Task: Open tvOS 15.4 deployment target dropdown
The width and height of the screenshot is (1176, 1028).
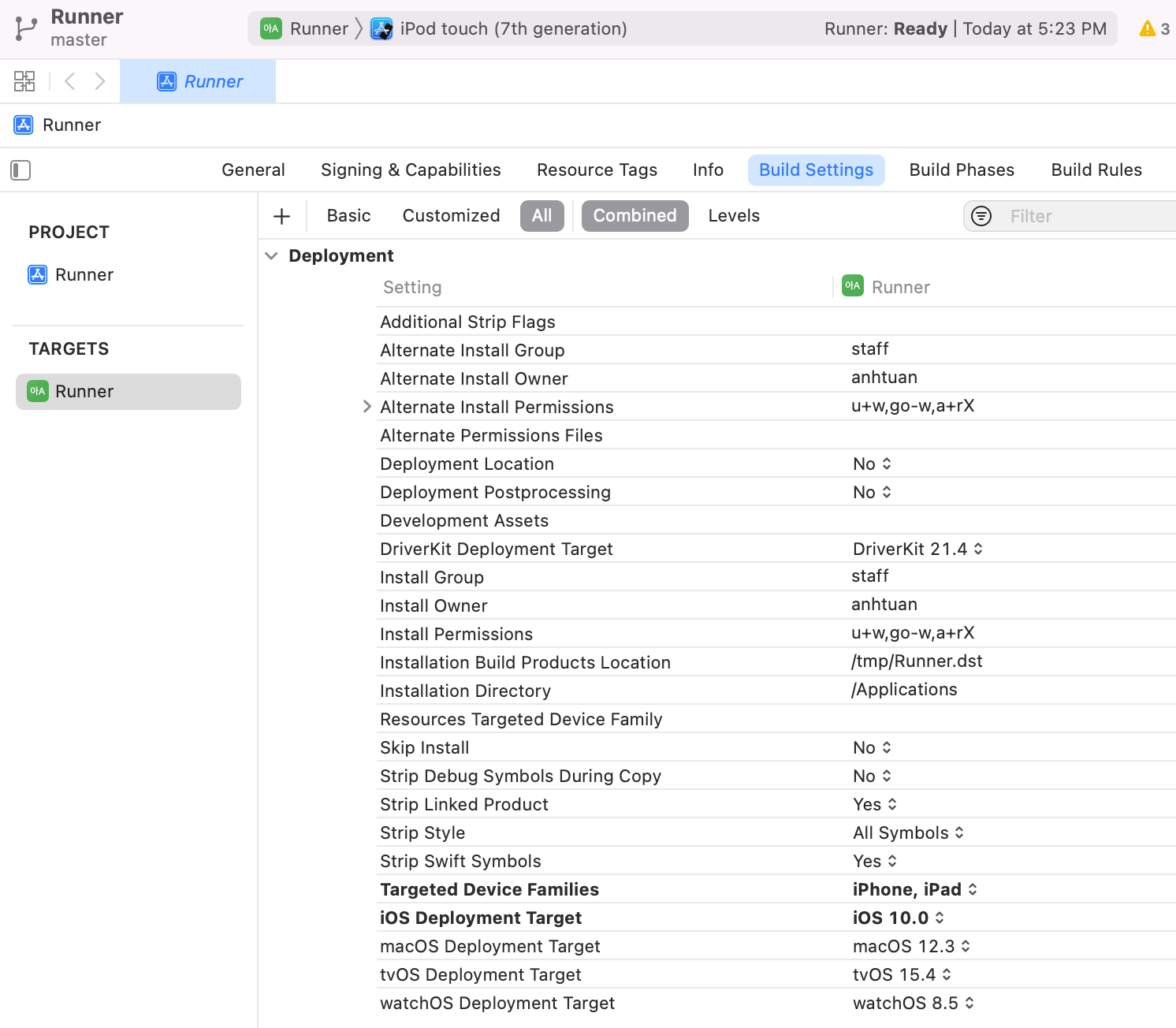Action: click(x=902, y=975)
